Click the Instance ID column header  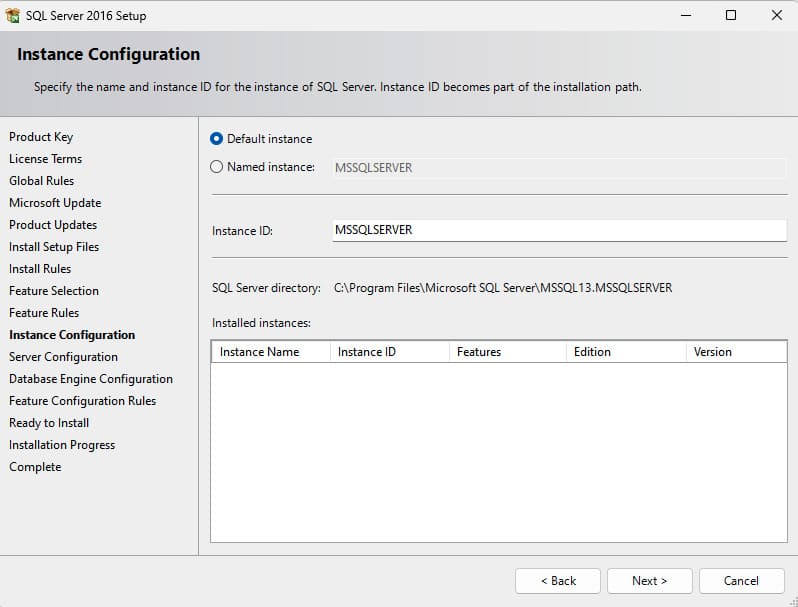[x=388, y=352]
